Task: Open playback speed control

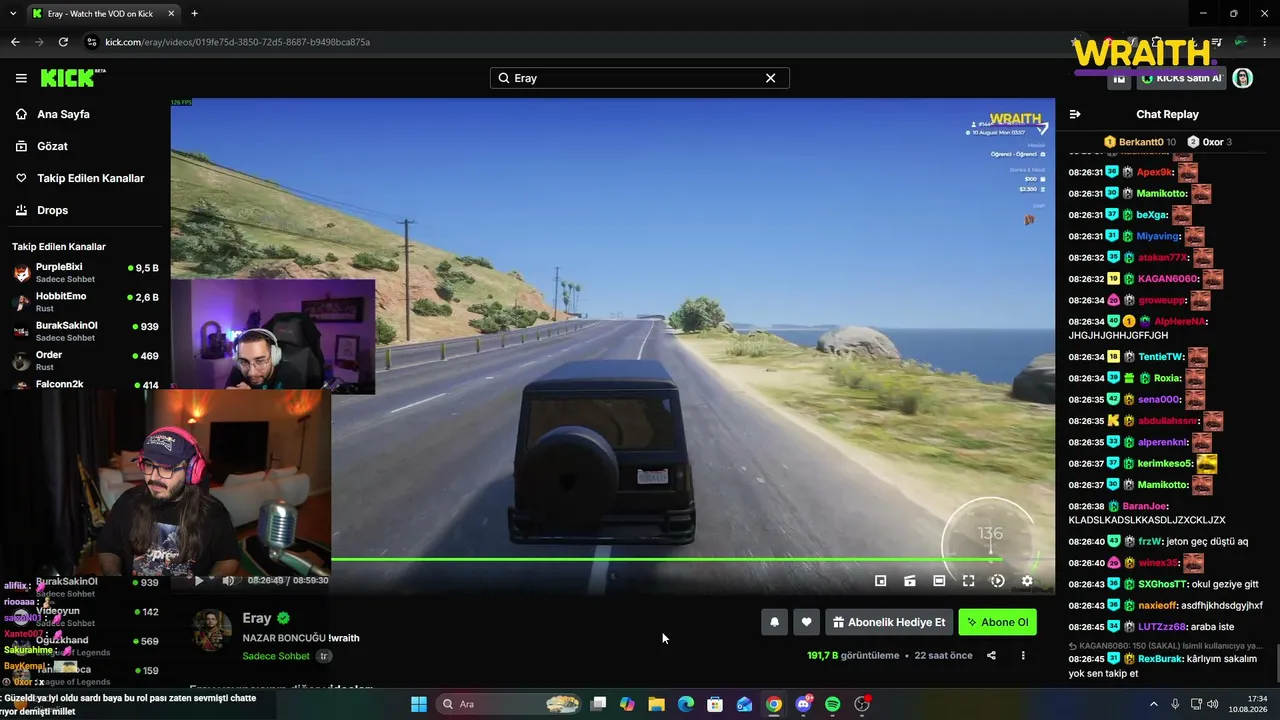Action: point(997,580)
